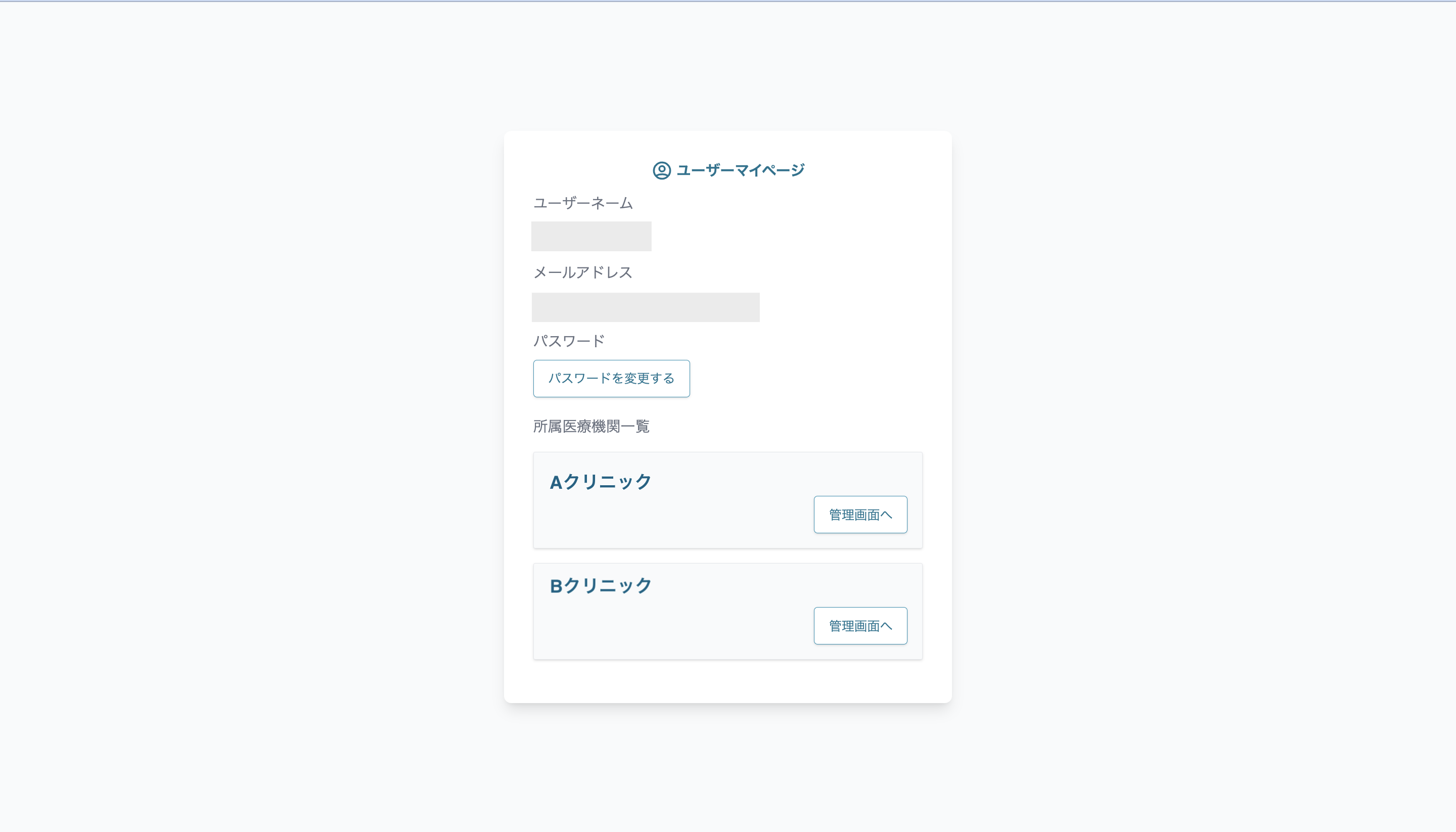1456x832 pixels.
Task: Select the Aクリニック name heading
Action: click(x=600, y=482)
